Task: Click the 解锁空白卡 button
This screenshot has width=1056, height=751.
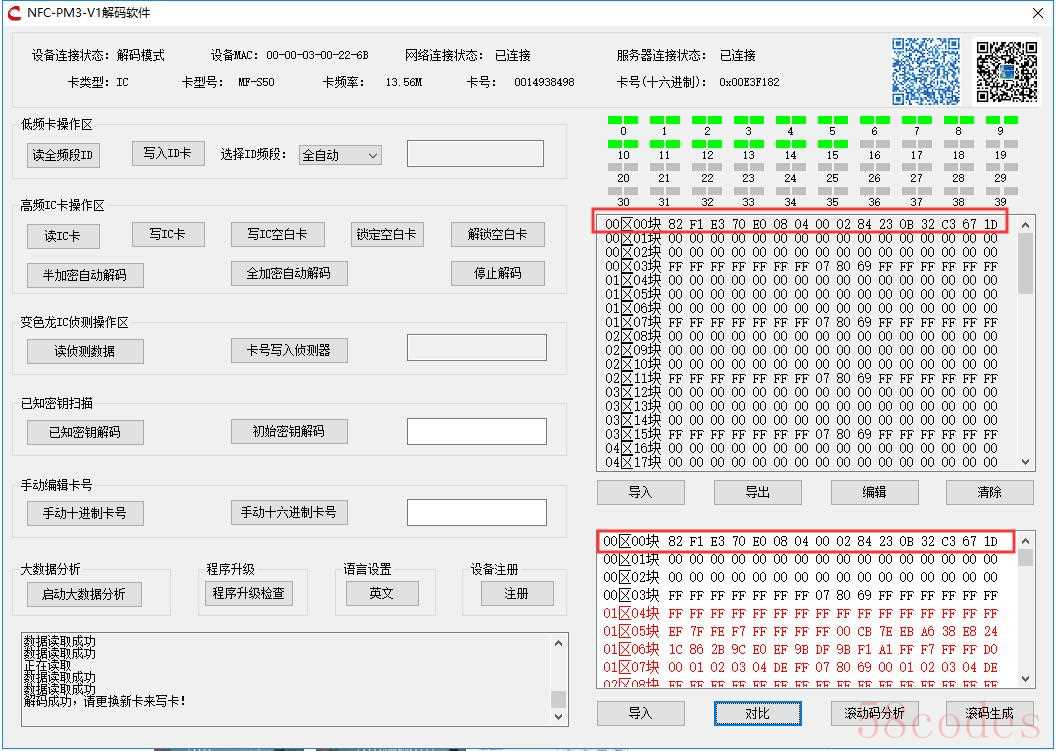Action: tap(498, 234)
